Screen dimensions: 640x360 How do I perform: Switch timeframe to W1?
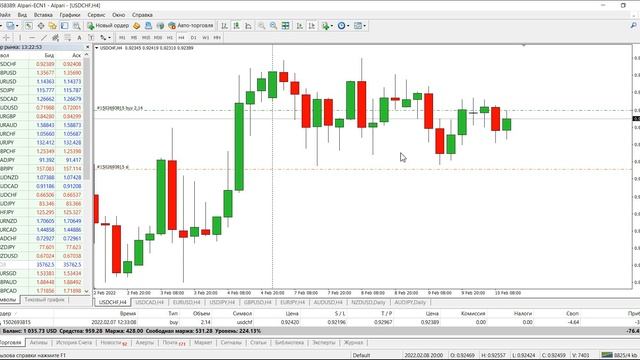[x=205, y=38]
